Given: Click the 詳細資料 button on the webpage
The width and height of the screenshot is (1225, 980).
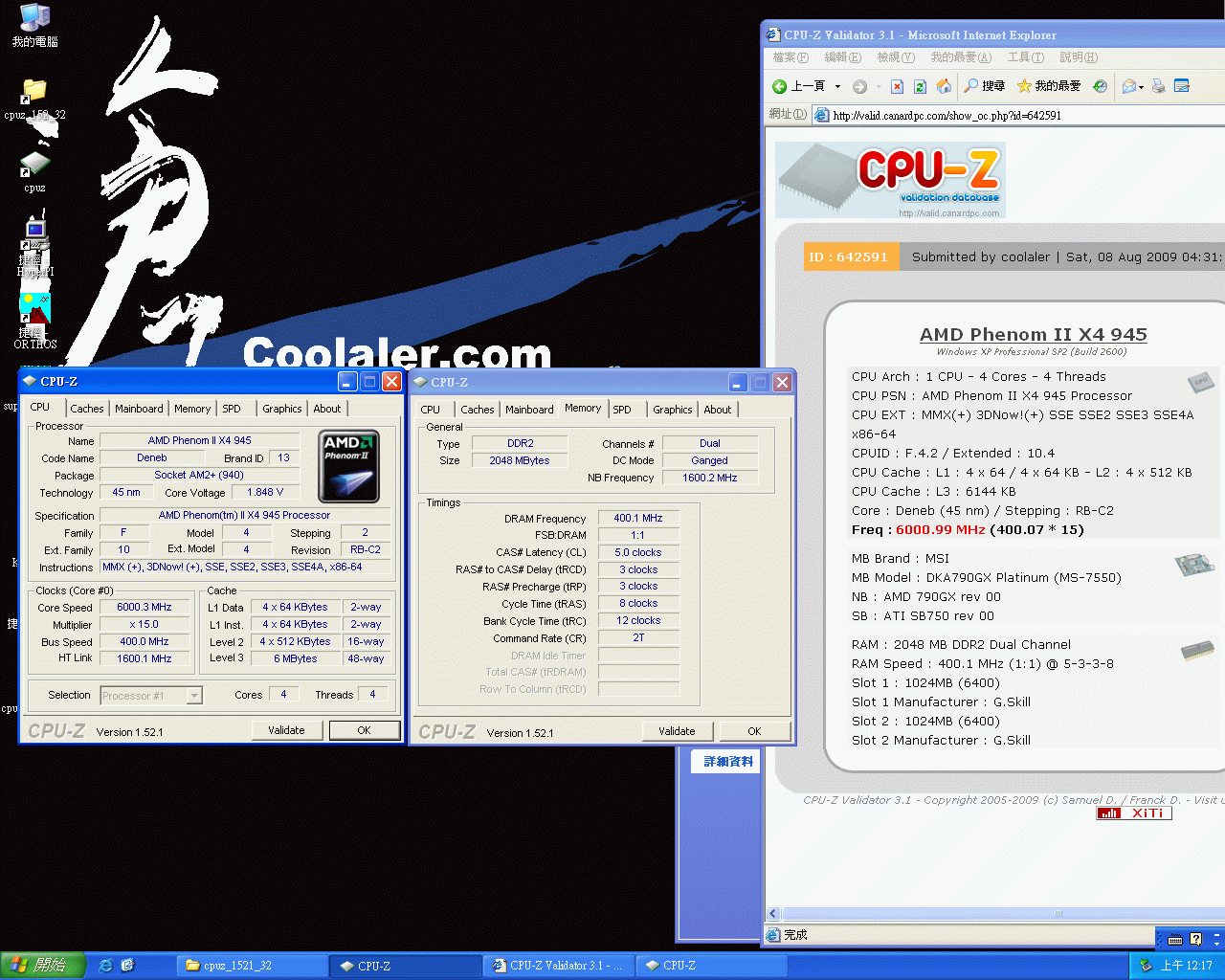Looking at the screenshot, I should [x=728, y=762].
